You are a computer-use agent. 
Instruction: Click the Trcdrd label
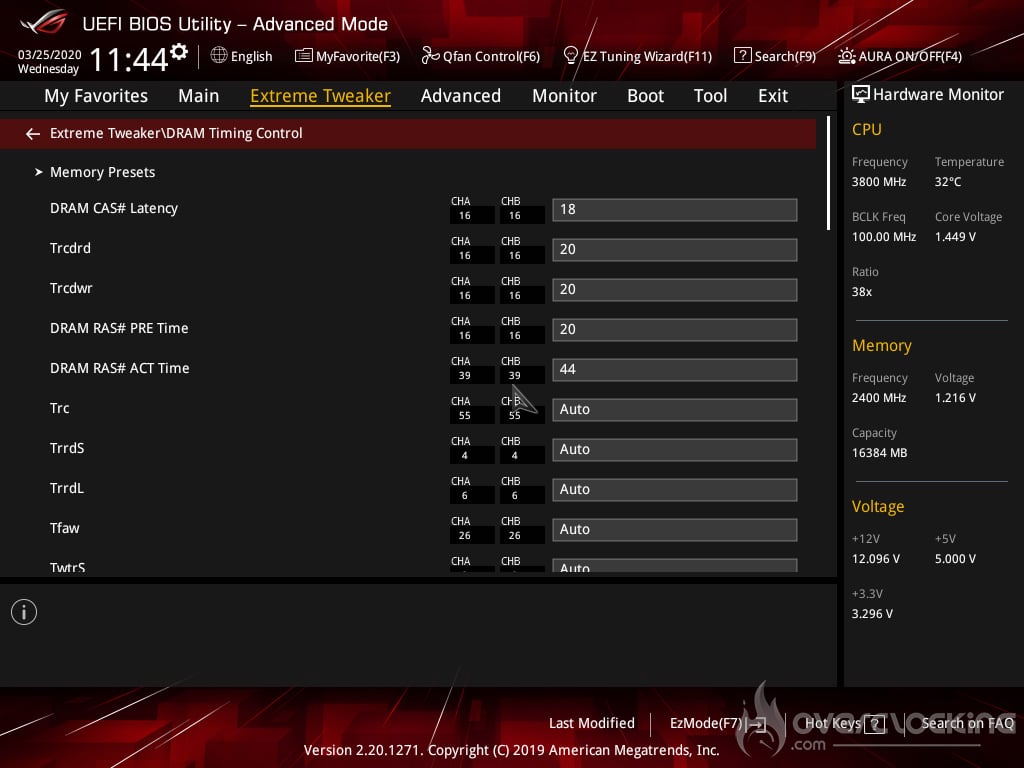70,248
